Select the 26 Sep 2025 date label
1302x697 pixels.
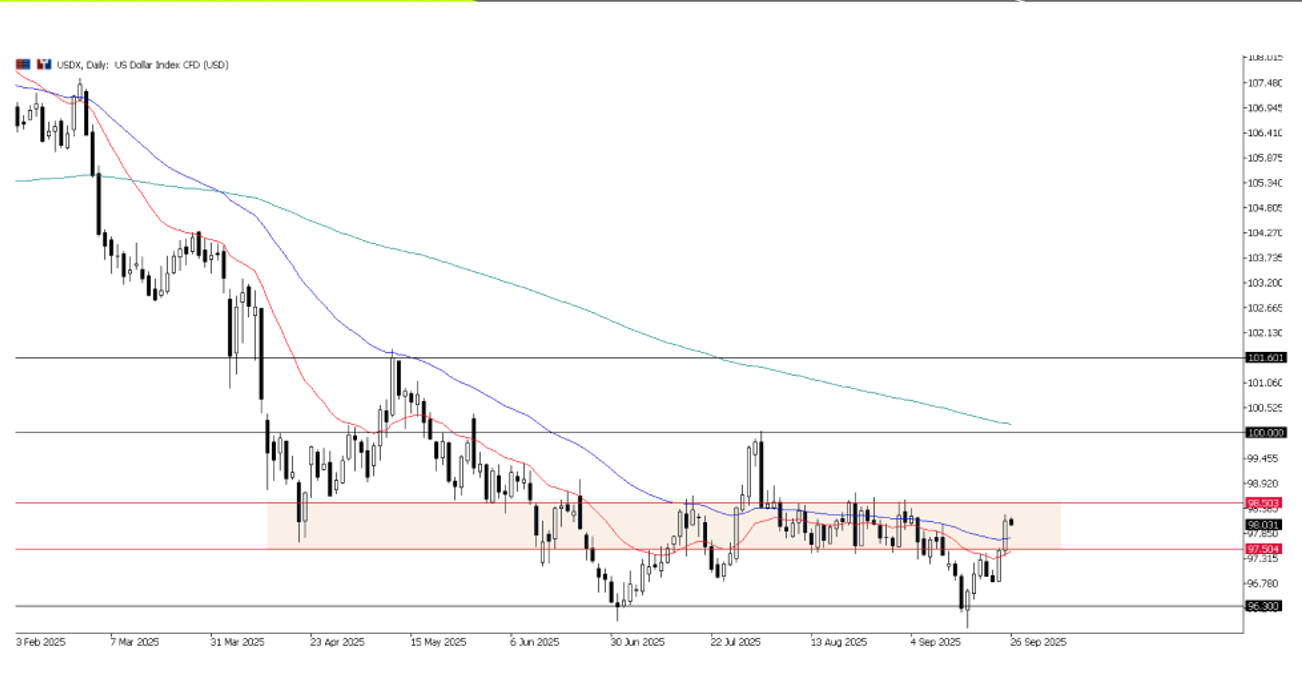[1038, 643]
